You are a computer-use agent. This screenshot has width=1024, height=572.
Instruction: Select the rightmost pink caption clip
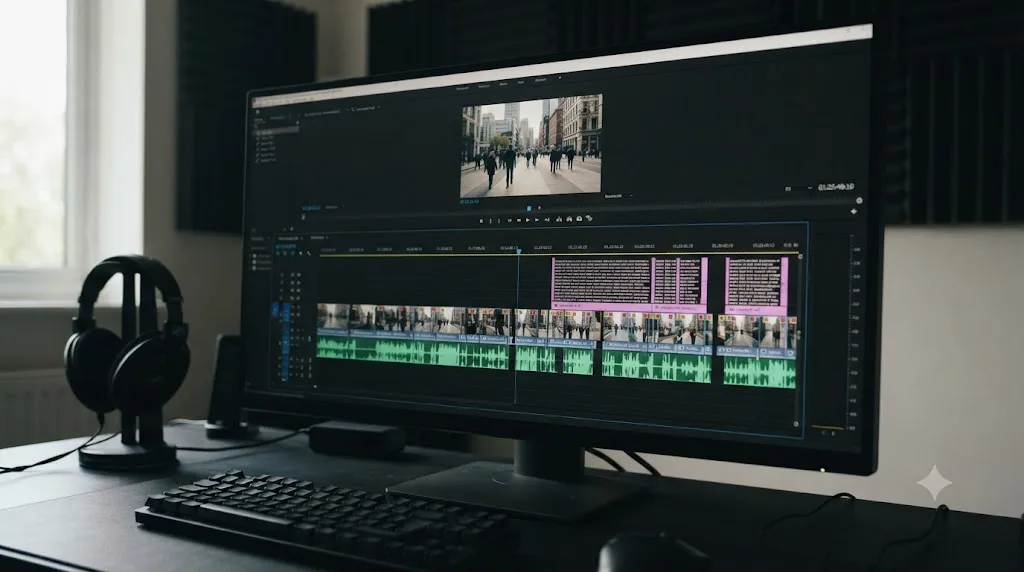coord(757,285)
